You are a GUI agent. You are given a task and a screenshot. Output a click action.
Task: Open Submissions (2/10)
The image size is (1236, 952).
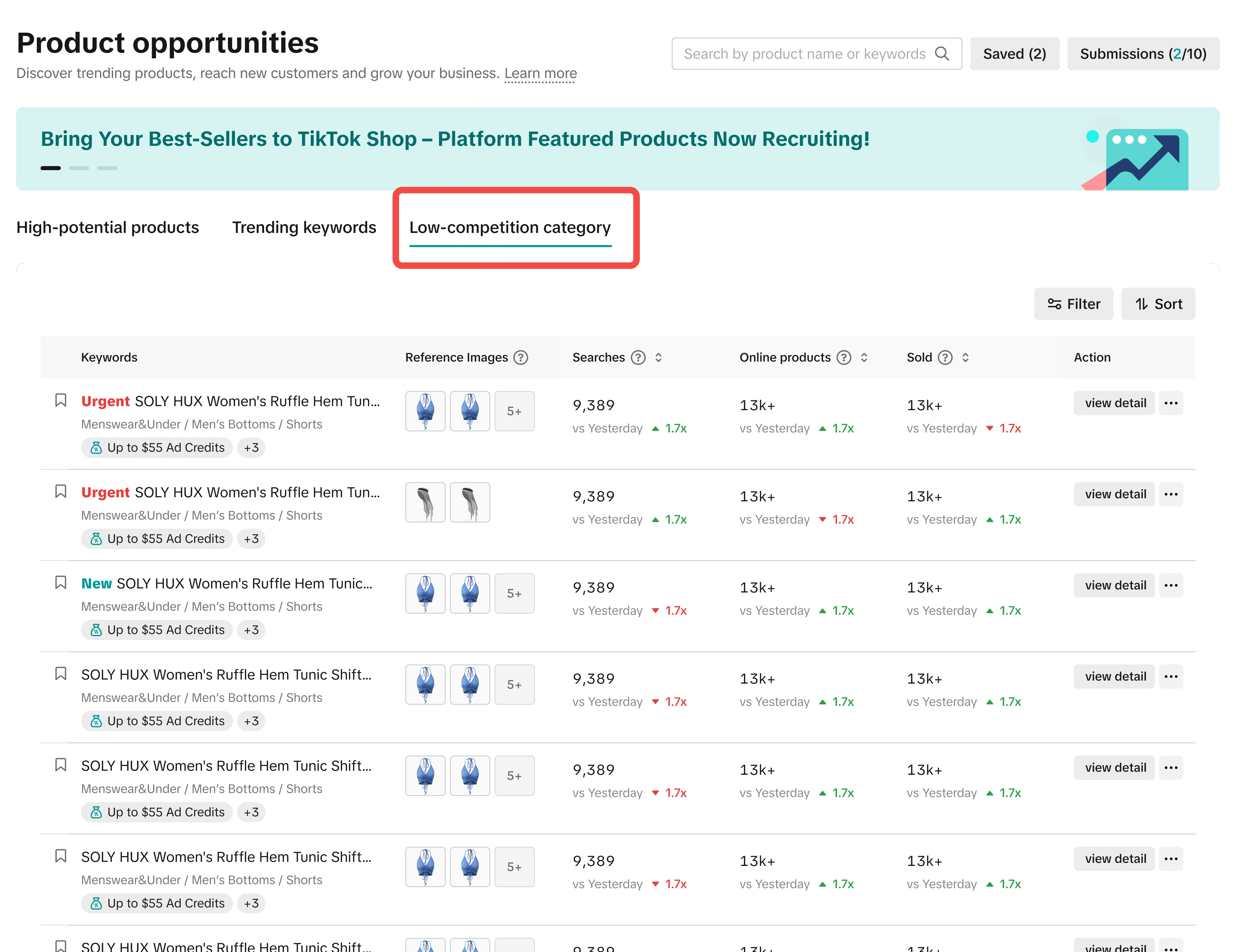coord(1143,54)
